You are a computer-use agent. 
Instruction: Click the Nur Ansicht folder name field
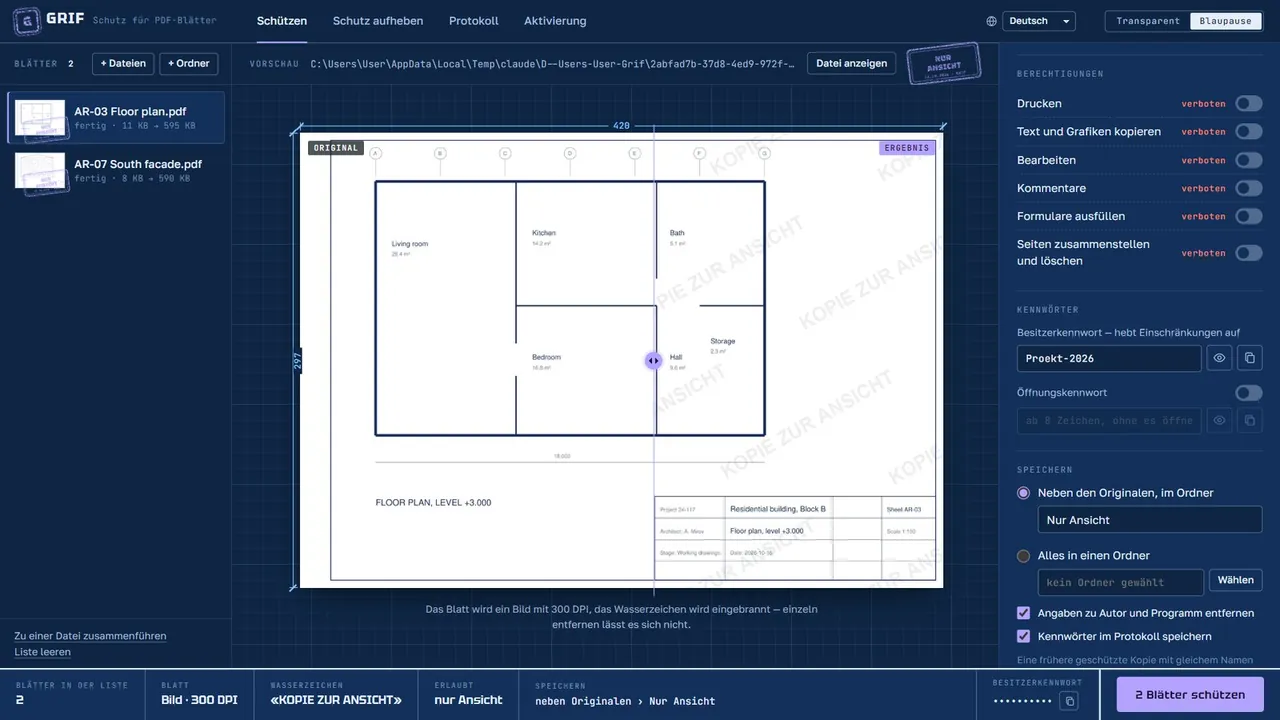pos(1150,520)
